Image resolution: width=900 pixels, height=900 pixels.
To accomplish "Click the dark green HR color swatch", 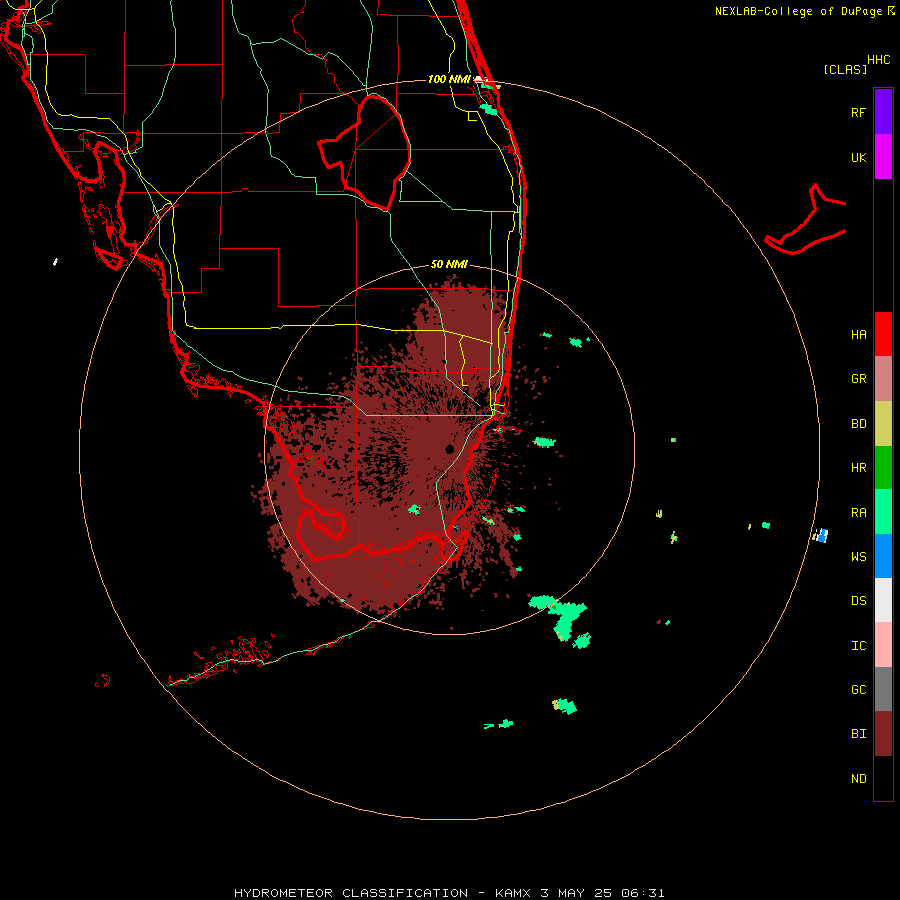I will 883,468.
